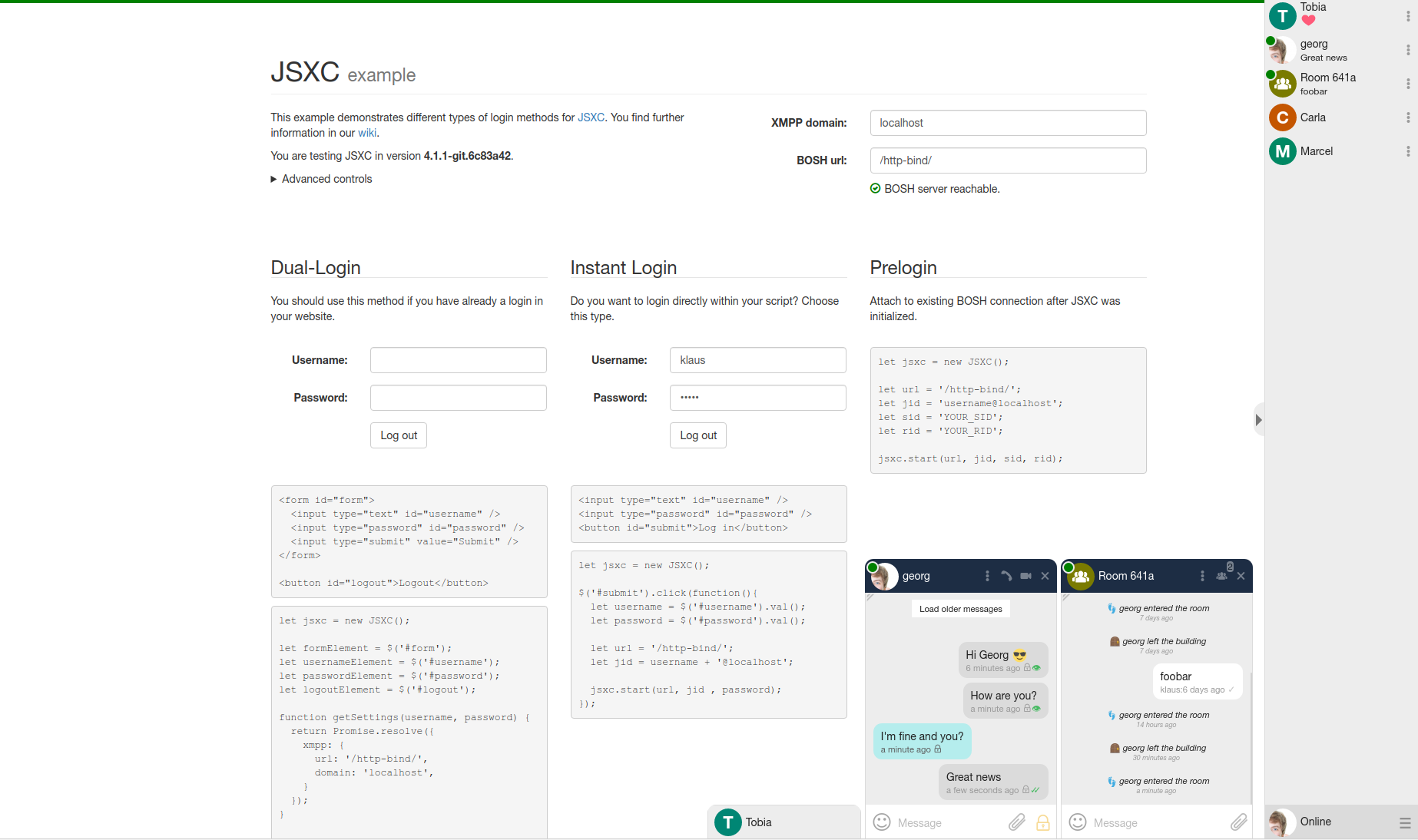Close the Room 641a chat window

pyautogui.click(x=1241, y=576)
